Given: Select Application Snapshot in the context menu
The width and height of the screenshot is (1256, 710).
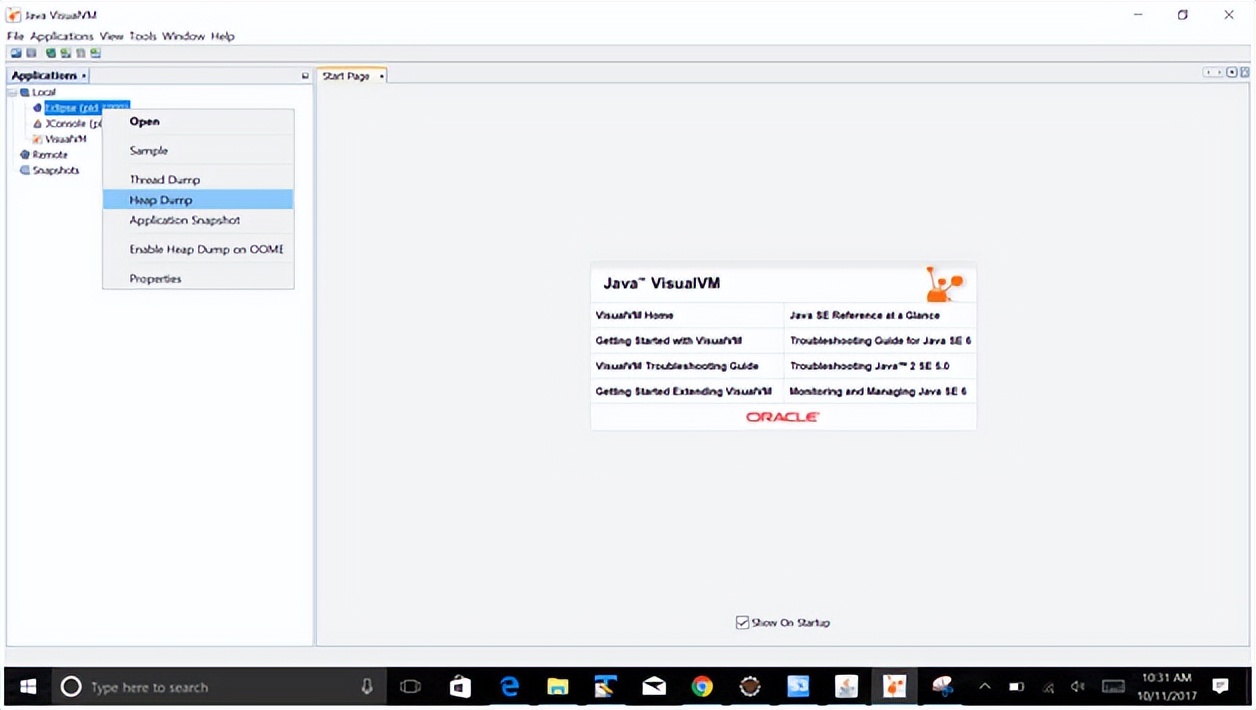Looking at the screenshot, I should pyautogui.click(x=198, y=220).
